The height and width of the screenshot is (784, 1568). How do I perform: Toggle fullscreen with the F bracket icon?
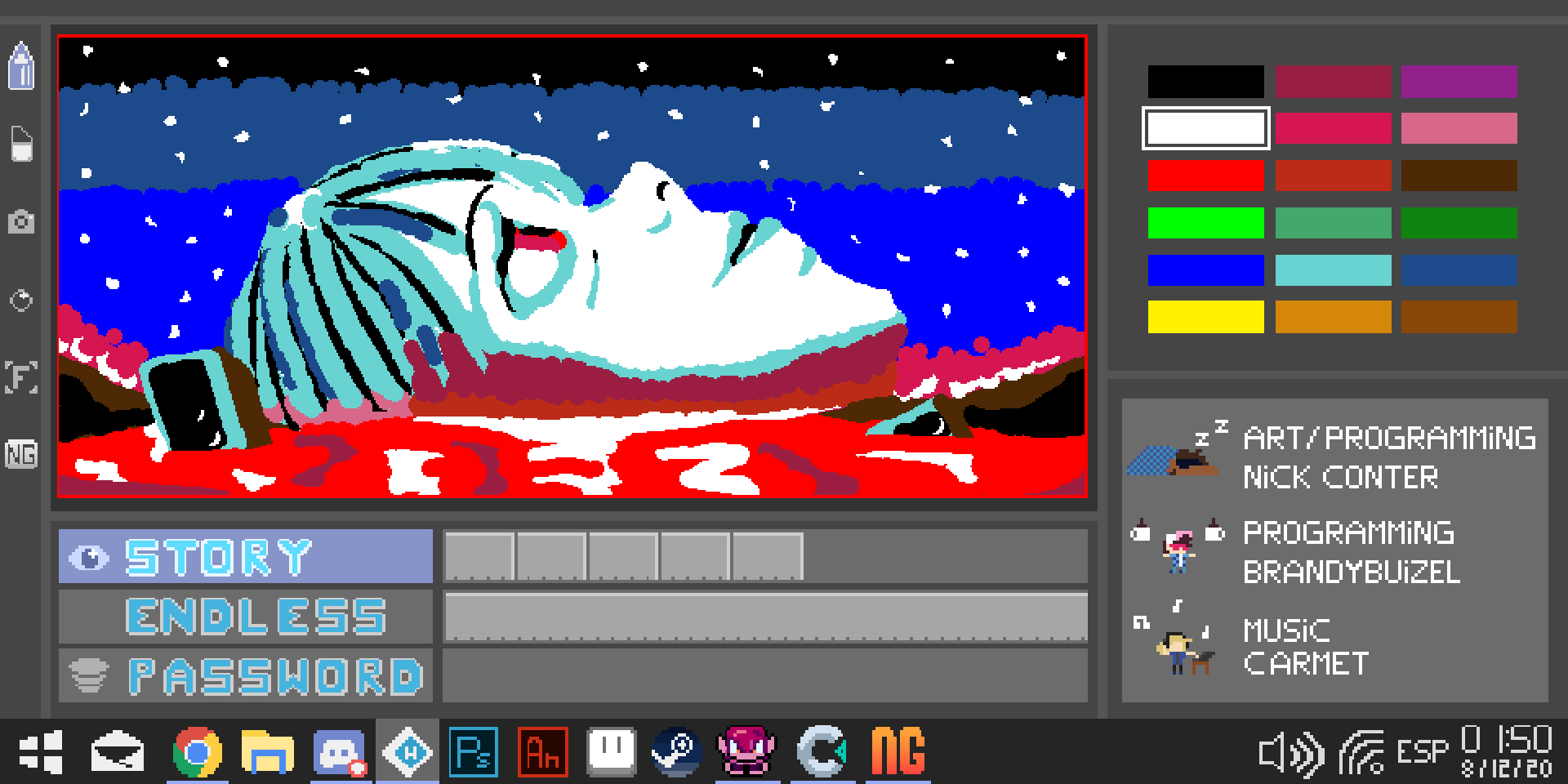coord(21,377)
